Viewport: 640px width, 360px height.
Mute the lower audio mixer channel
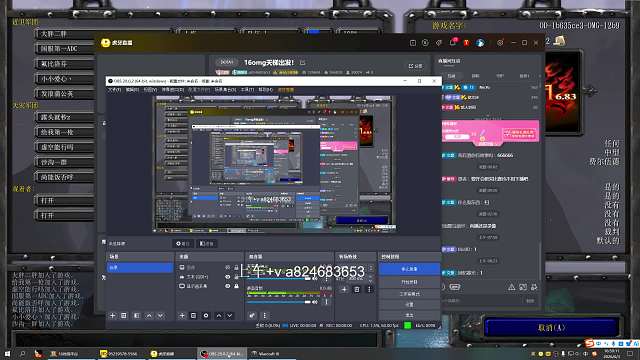click(x=315, y=302)
